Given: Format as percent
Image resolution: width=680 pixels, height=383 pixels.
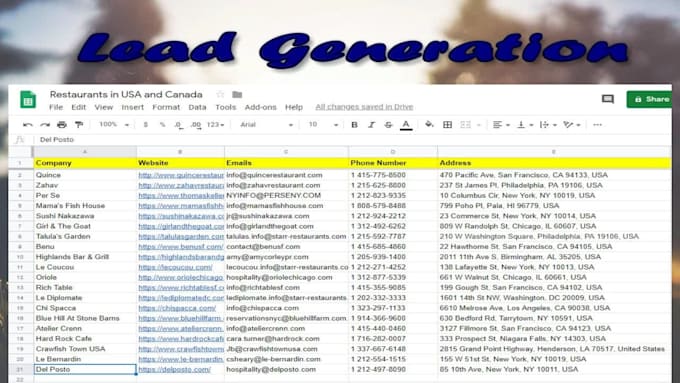Looking at the screenshot, I should pos(162,124).
